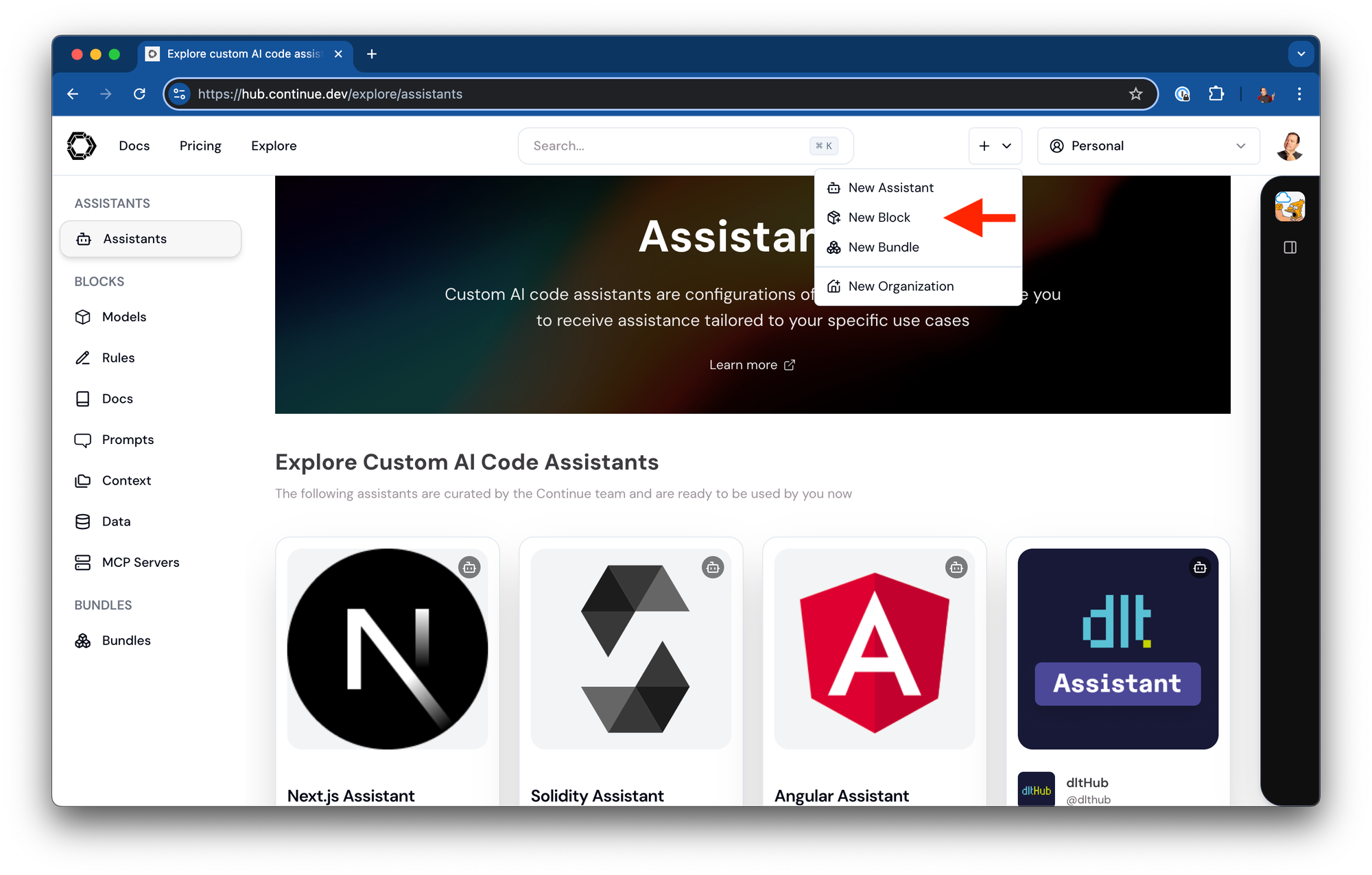
Task: Click the user avatar in the hub header
Action: (x=1290, y=145)
